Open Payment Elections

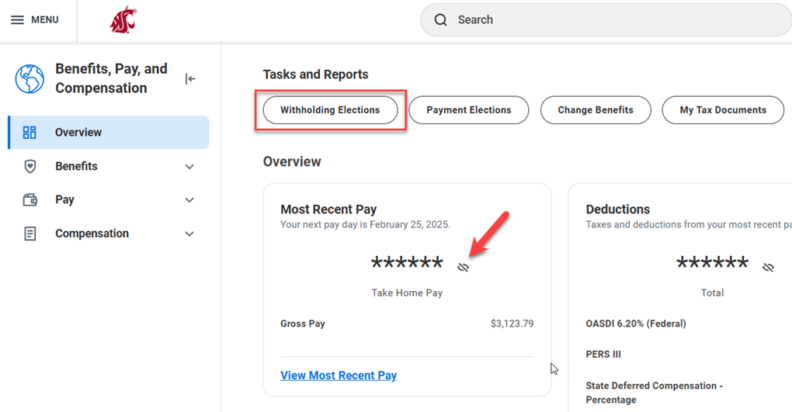pos(469,110)
